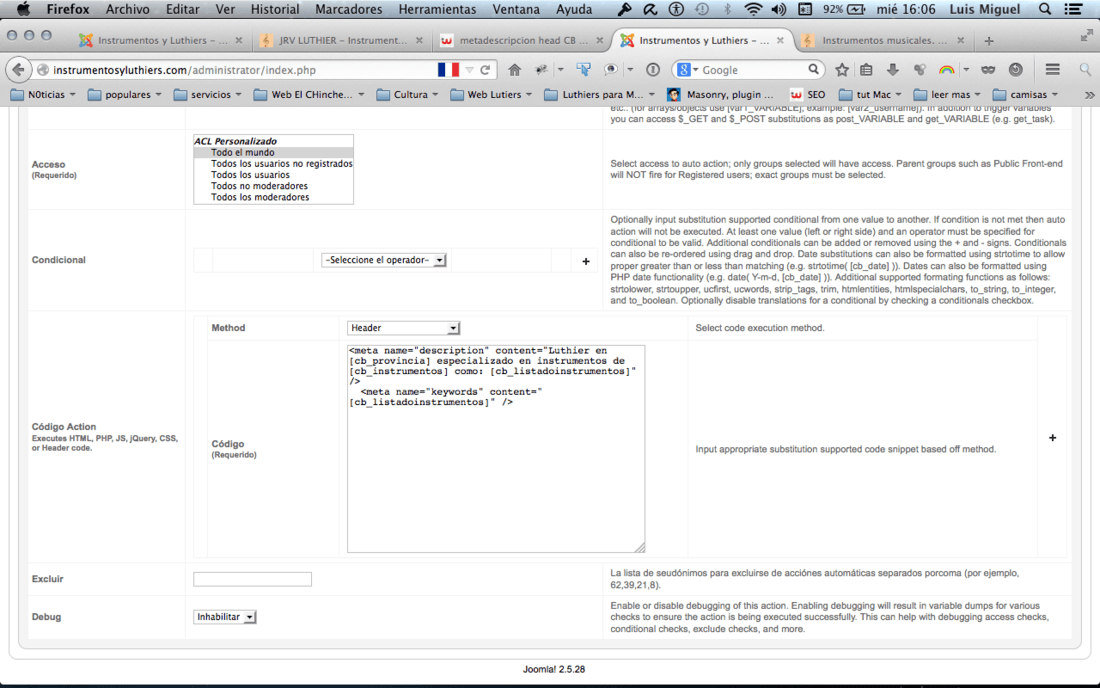1100x688 pixels.
Task: Show more bookmarks with the double chevron
Action: (x=1089, y=95)
